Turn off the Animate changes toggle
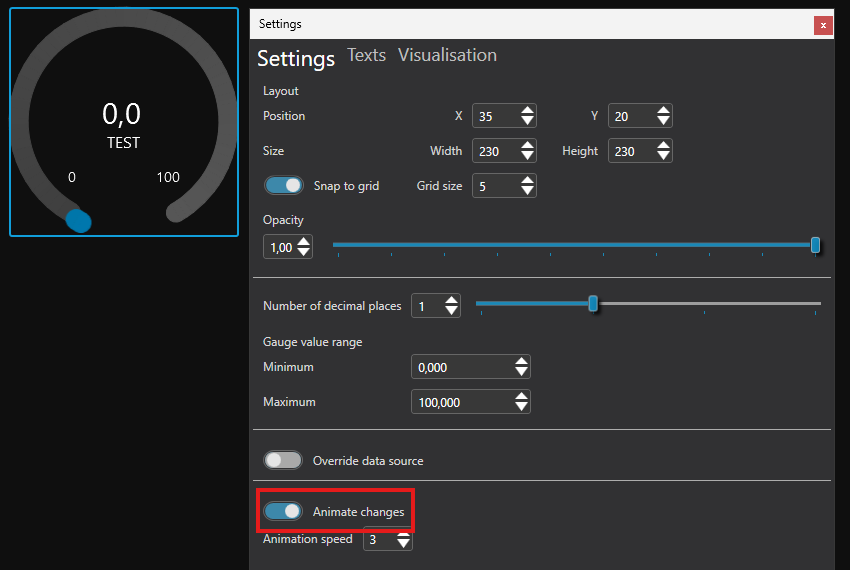This screenshot has height=570, width=850. (283, 511)
